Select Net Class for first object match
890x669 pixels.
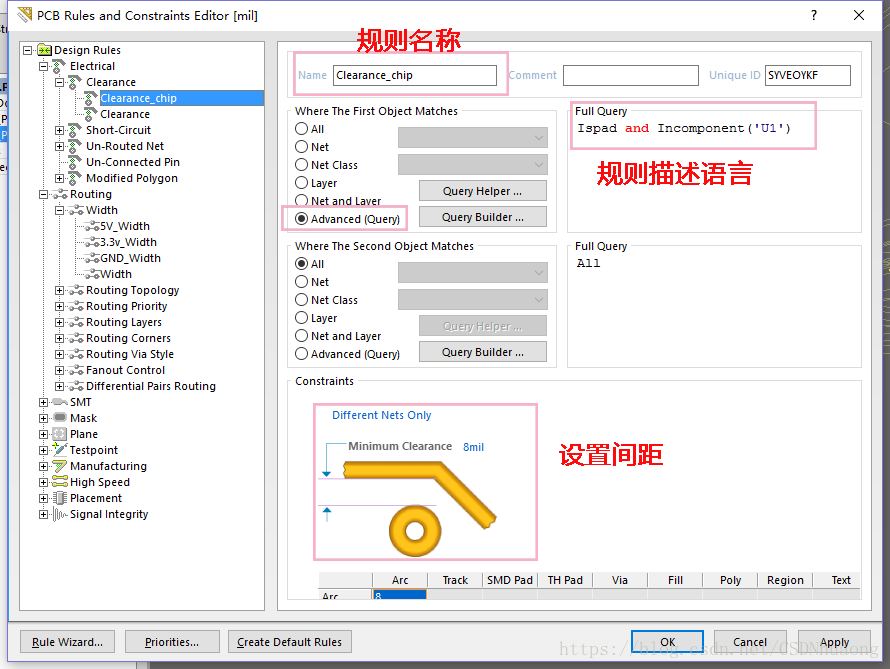[302, 165]
